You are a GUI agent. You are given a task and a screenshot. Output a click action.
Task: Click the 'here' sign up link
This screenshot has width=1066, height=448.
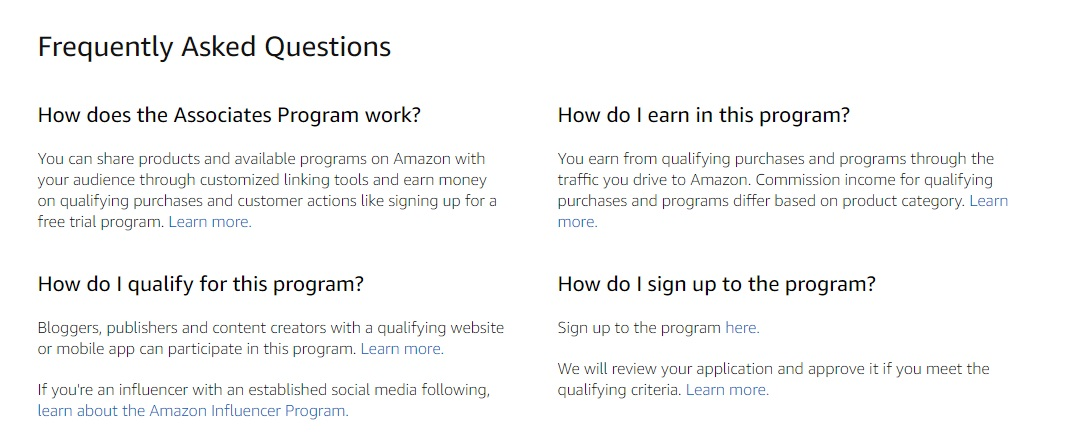[x=742, y=328]
